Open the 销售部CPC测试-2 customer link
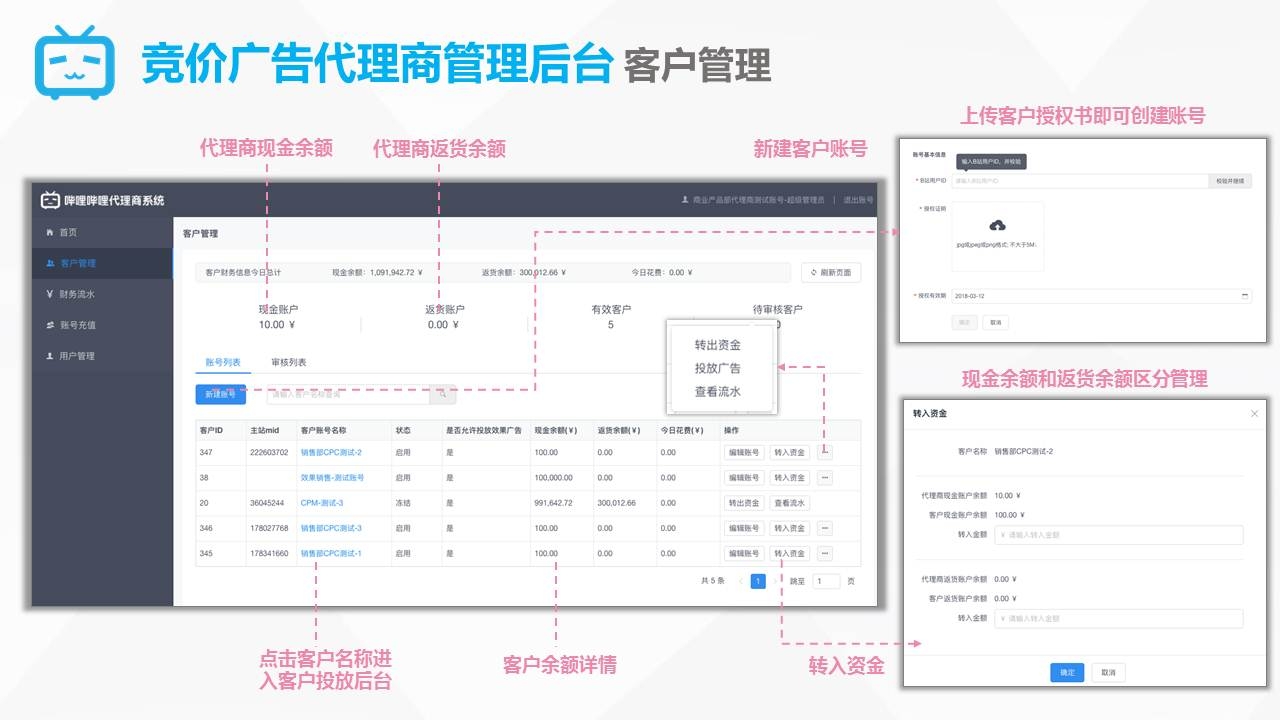The width and height of the screenshot is (1280, 720). point(331,452)
